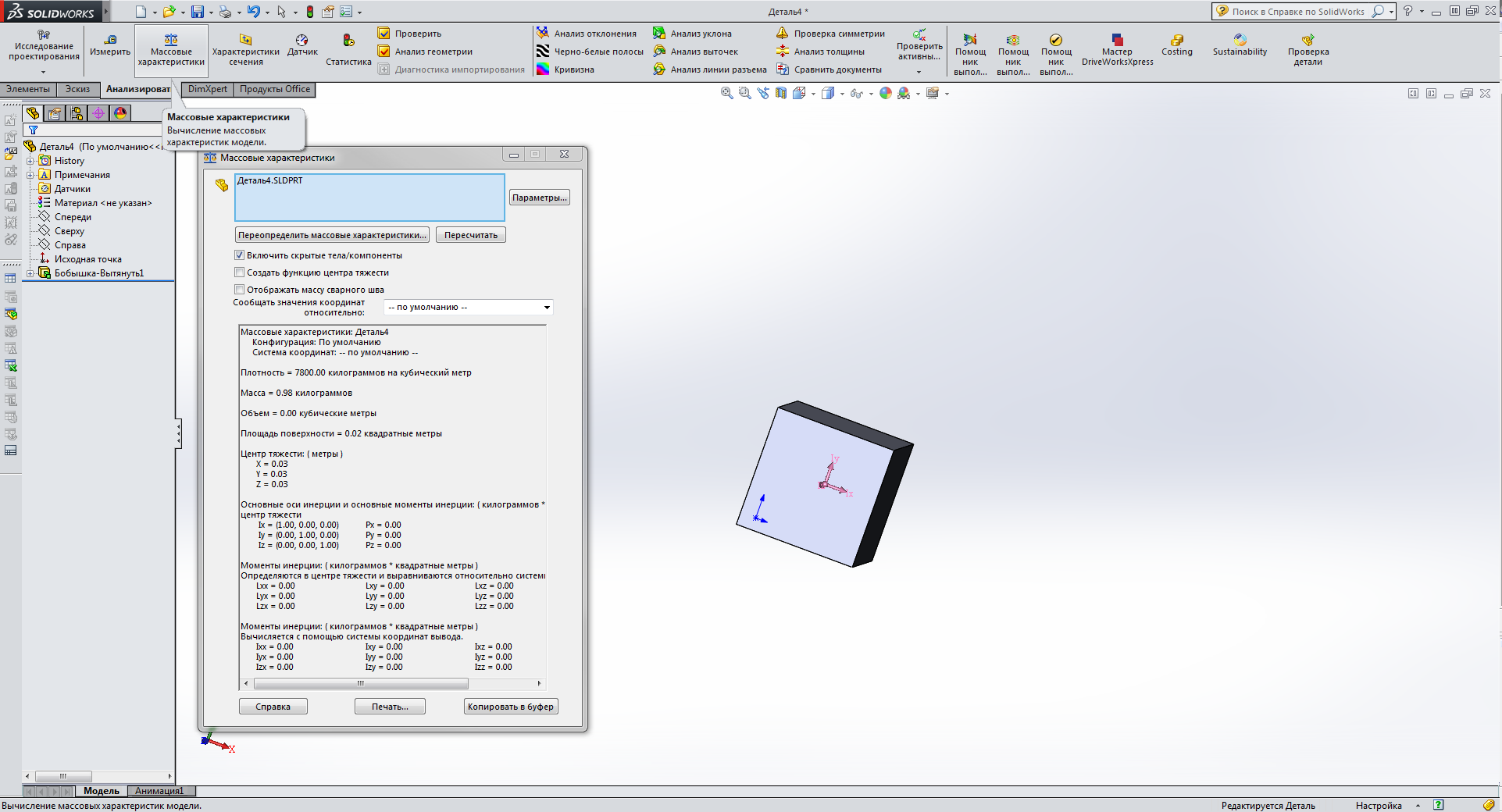
Task: Open Анализ толщины (Thickness Analysis)
Action: pyautogui.click(x=821, y=52)
